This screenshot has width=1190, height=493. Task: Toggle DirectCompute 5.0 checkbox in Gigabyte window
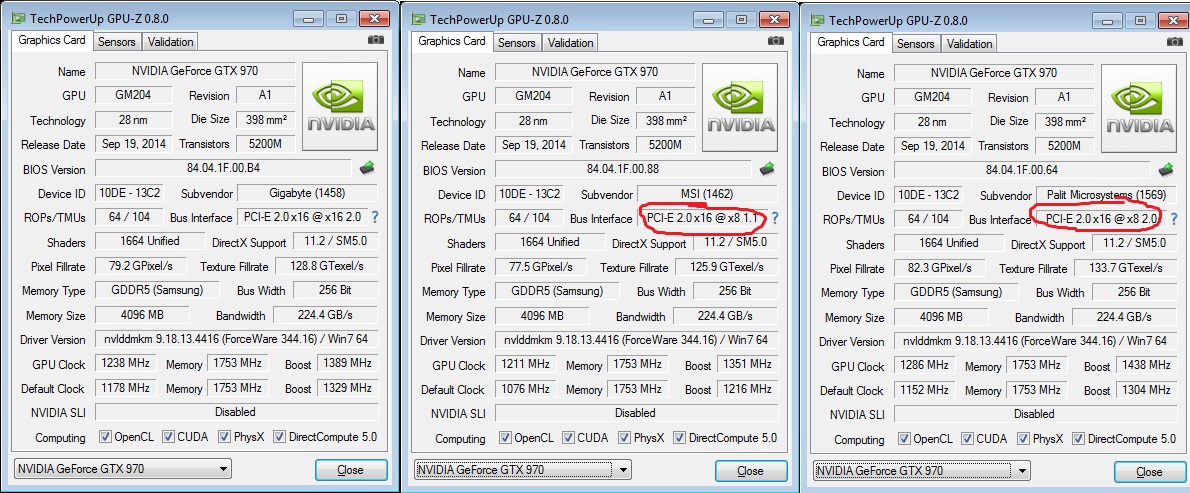tap(279, 437)
